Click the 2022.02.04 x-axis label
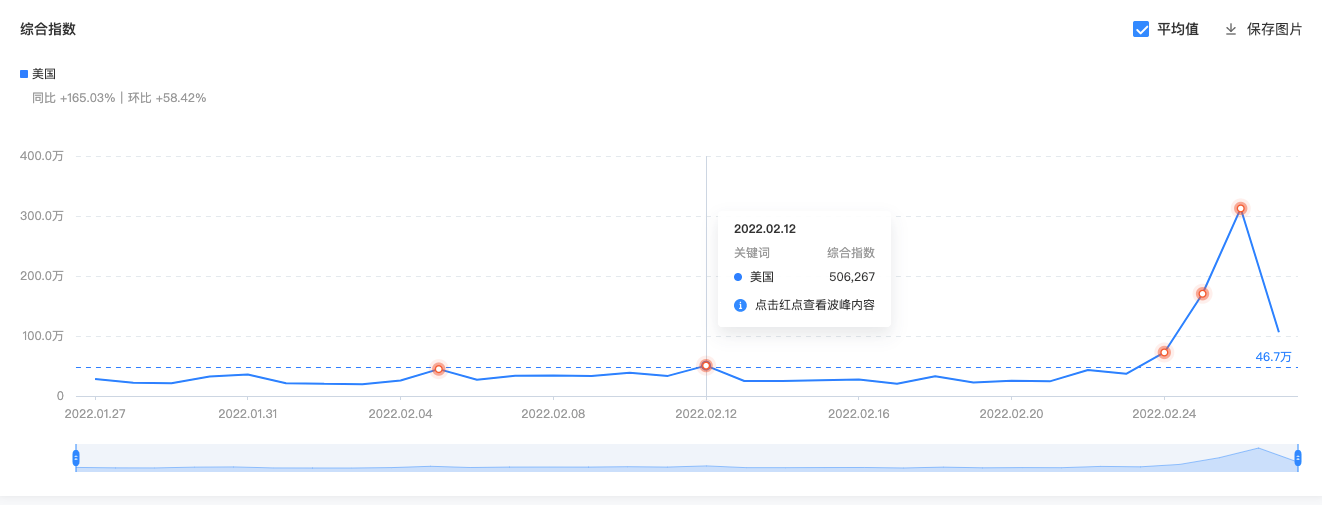This screenshot has width=1322, height=505. 399,412
